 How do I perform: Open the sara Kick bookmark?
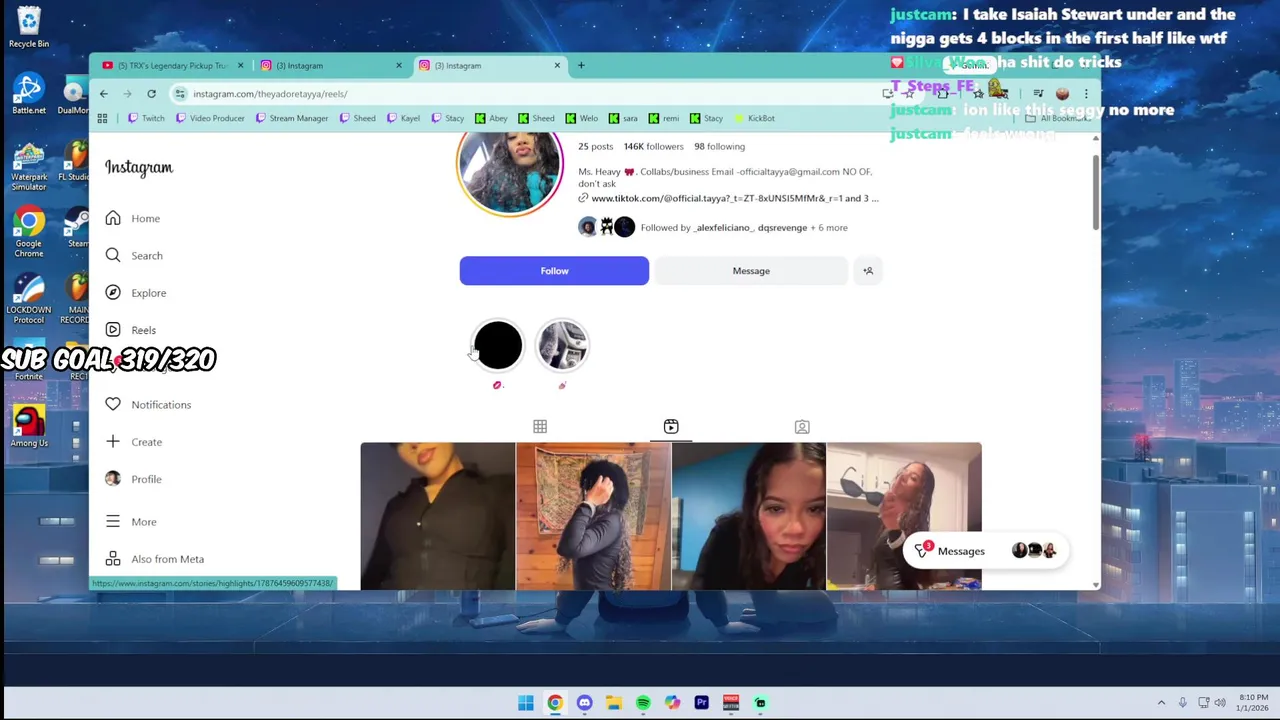coord(623,118)
